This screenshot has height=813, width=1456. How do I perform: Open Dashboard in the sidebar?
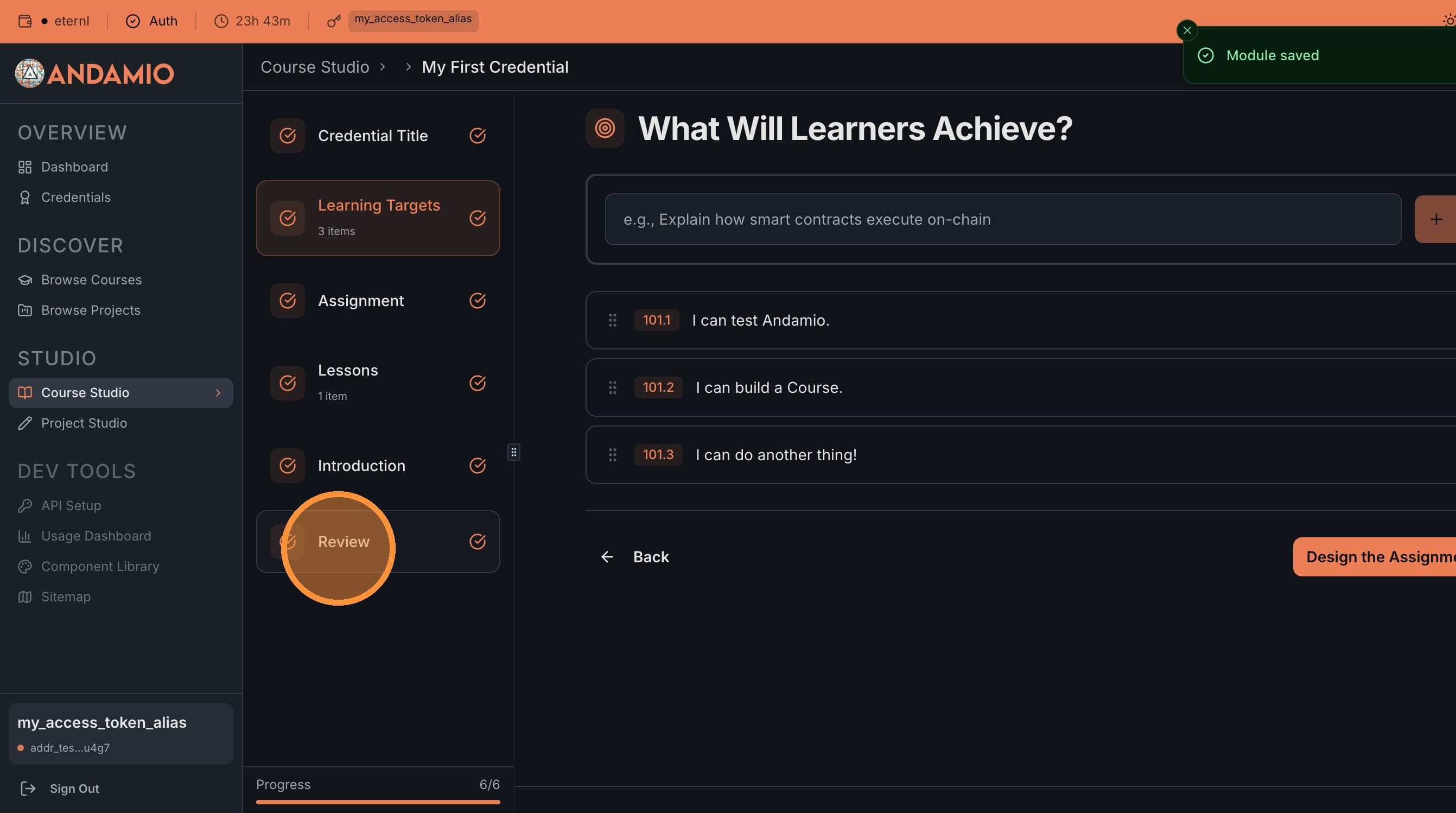click(x=74, y=167)
